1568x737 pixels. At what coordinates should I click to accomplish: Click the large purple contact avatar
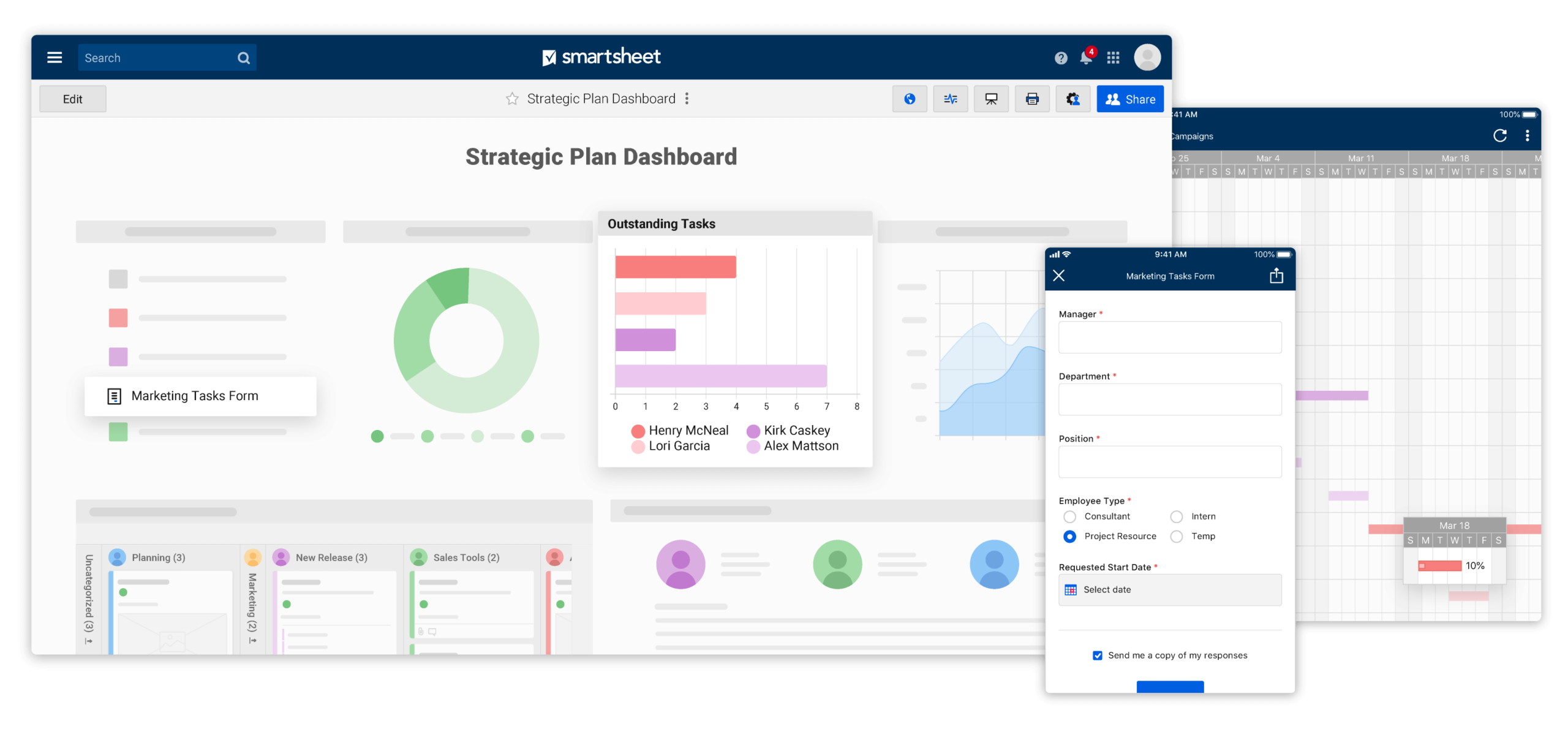tap(680, 565)
